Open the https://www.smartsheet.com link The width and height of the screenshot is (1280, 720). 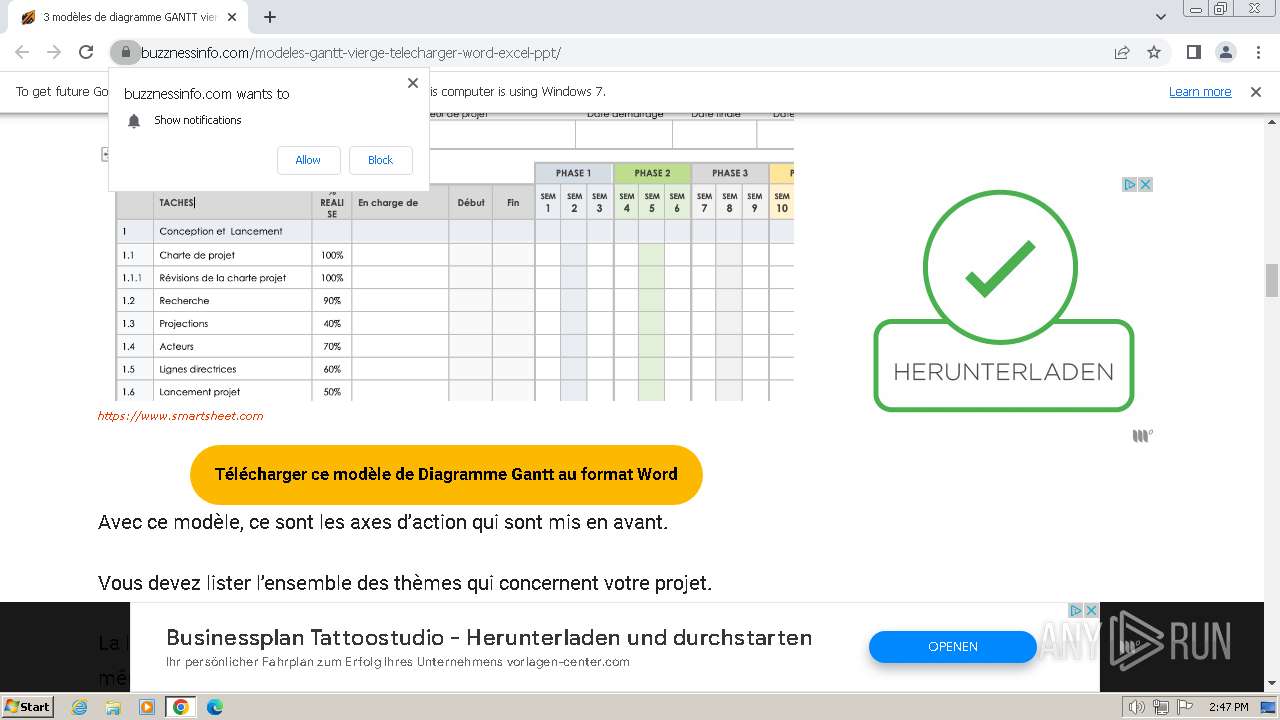coord(180,416)
